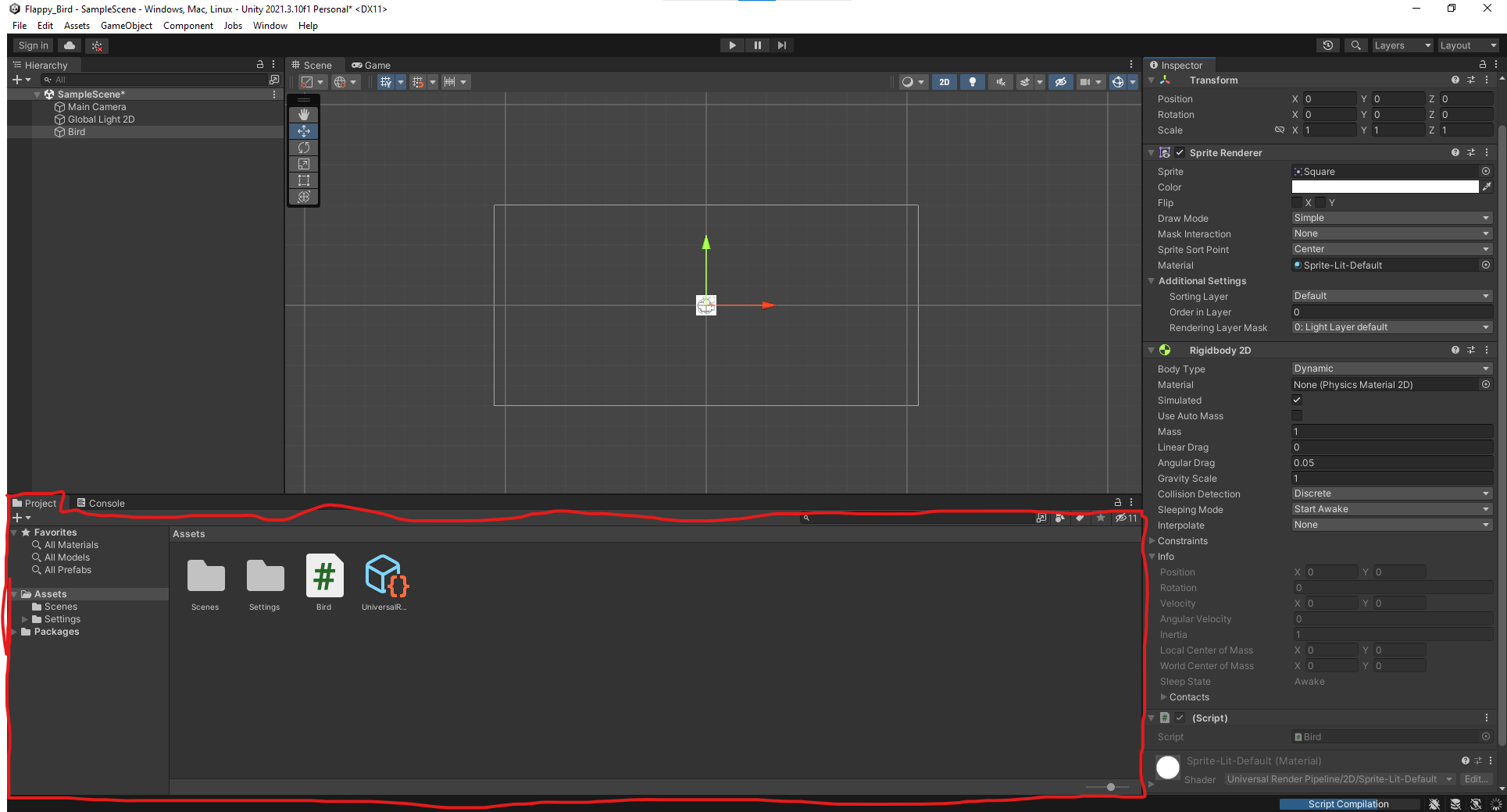Click the Pause button
Viewport: 1507px width, 812px height.
pos(757,45)
